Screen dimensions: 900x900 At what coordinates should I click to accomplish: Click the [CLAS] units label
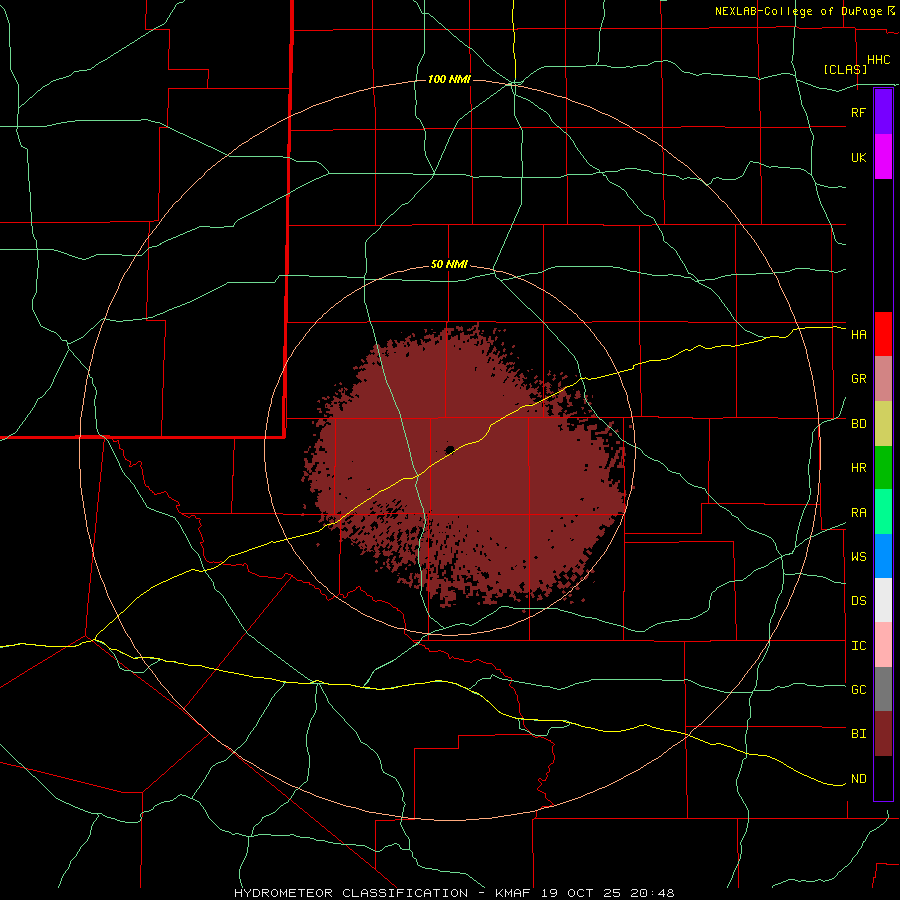point(845,69)
